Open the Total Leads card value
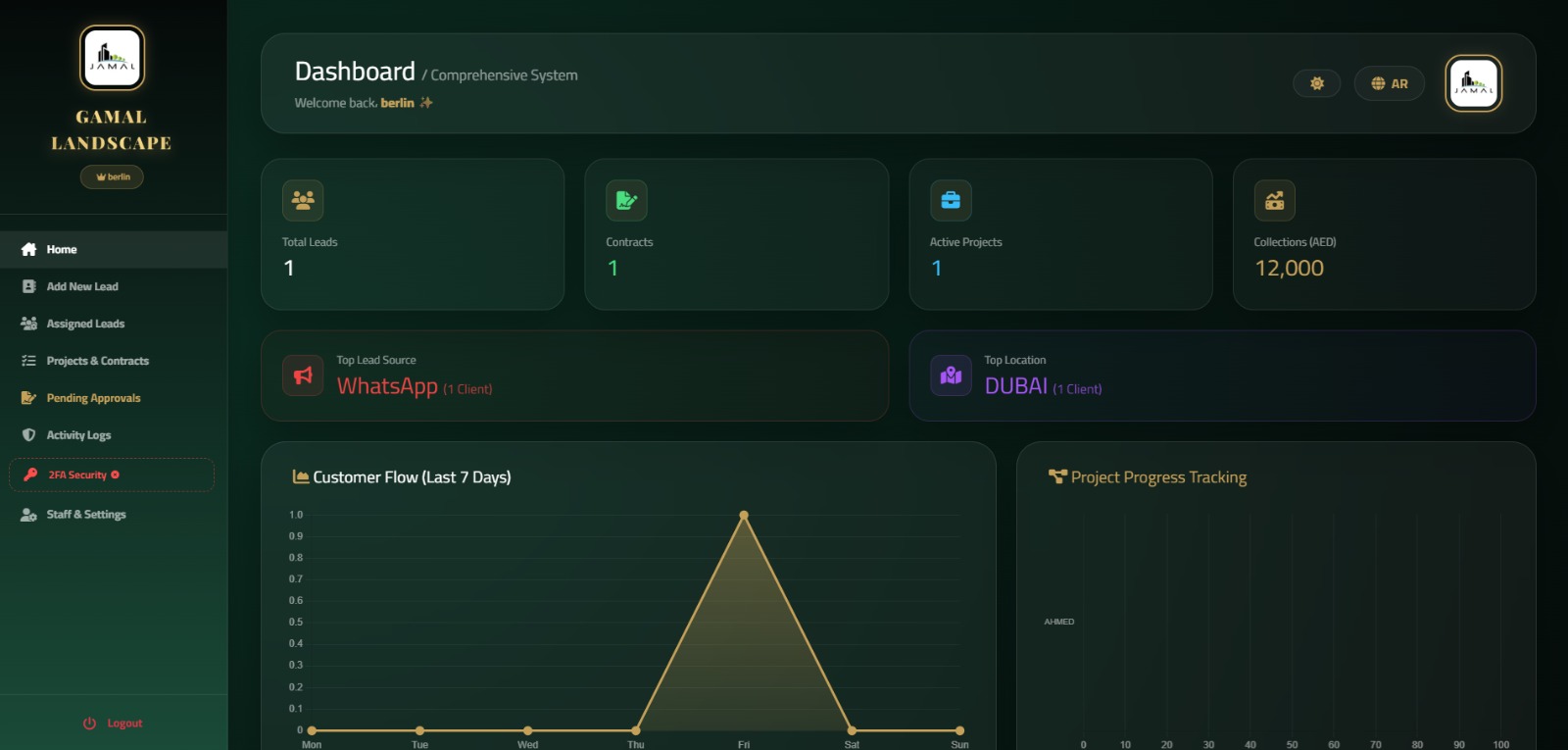Screen dimensions: 1568x750 pyautogui.click(x=289, y=268)
